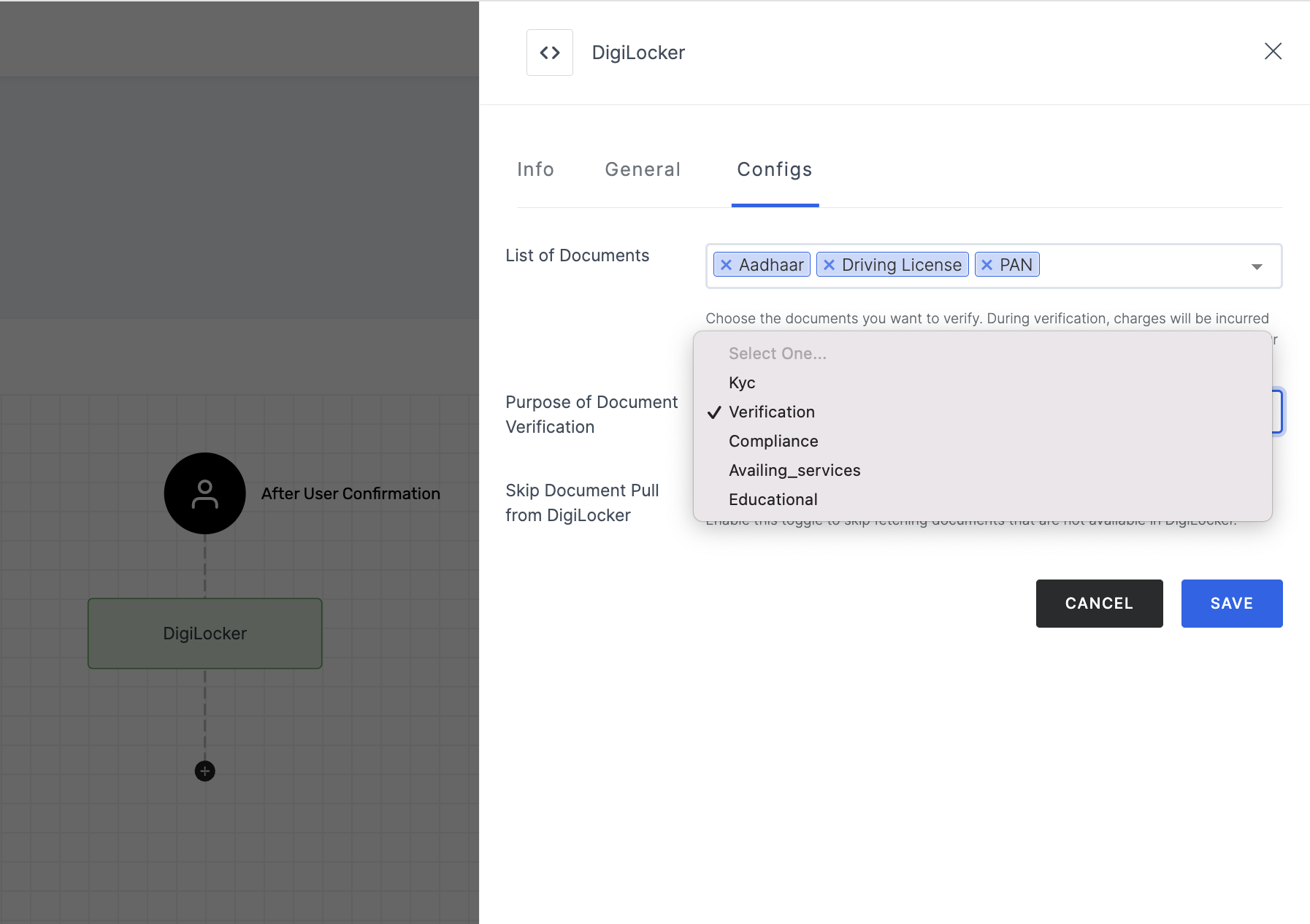1310x924 pixels.
Task: Pick Availing_services from the purpose list
Action: [982, 470]
